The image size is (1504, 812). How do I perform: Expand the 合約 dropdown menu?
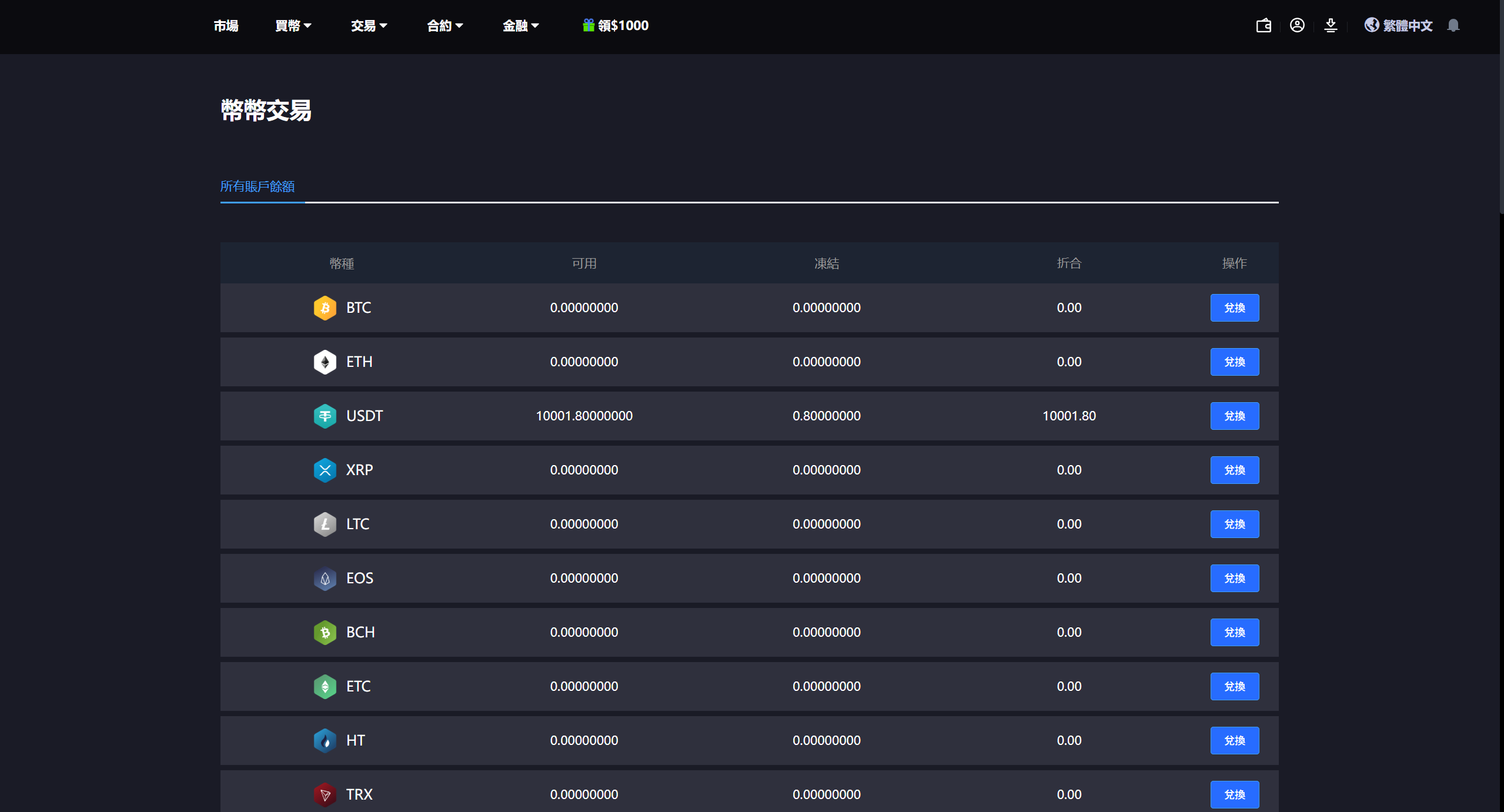click(x=444, y=26)
